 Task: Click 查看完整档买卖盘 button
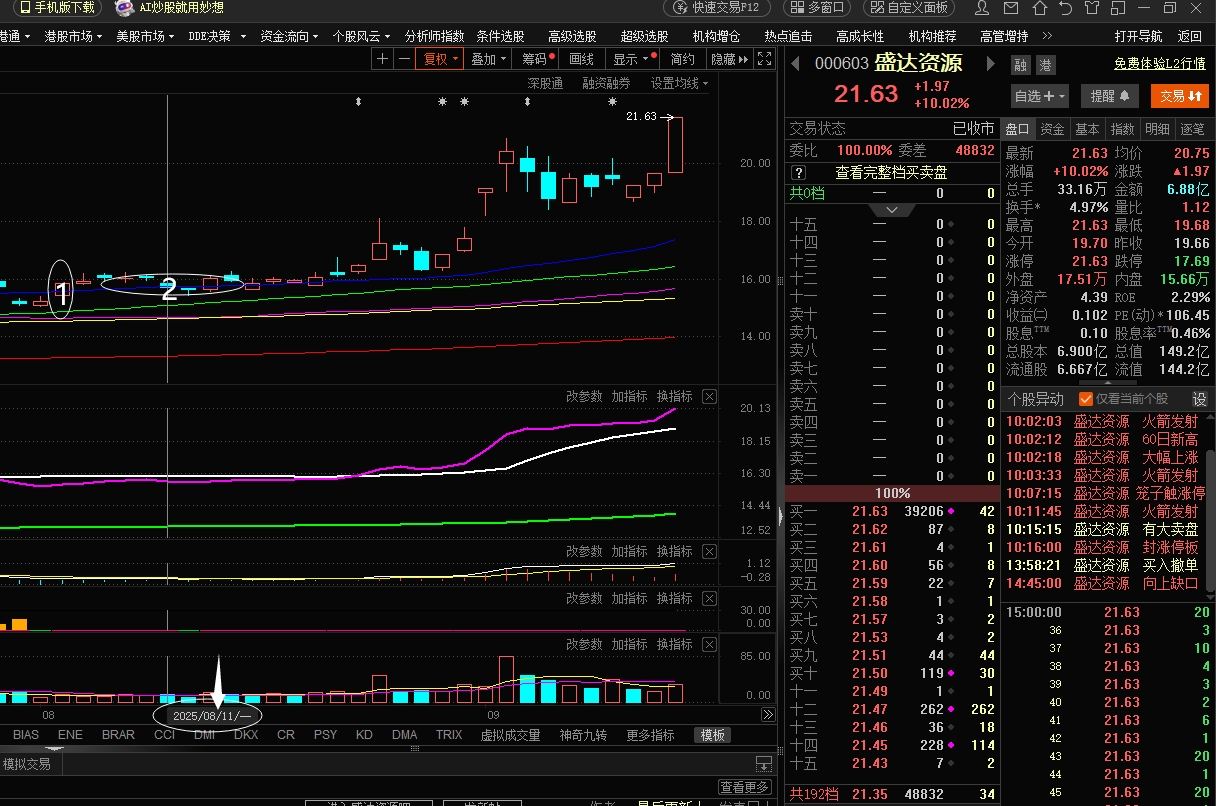coord(892,173)
